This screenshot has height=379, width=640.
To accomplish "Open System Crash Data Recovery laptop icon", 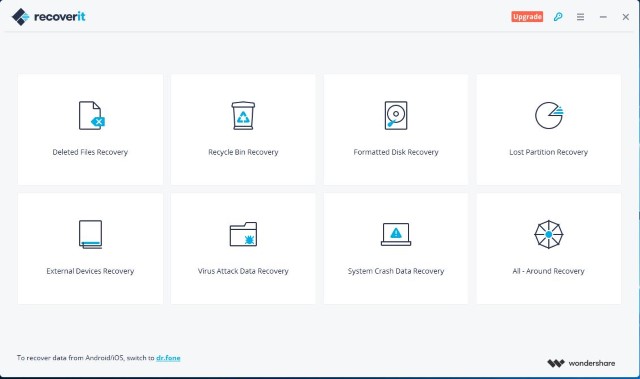I will pyautogui.click(x=396, y=234).
